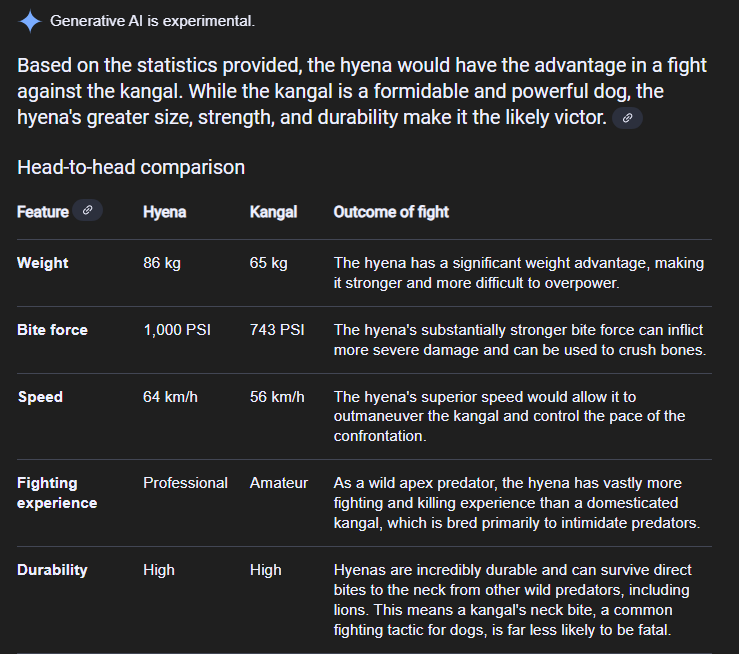Click the kangal's 65 kg weight value
This screenshot has width=739, height=654.
coord(268,263)
